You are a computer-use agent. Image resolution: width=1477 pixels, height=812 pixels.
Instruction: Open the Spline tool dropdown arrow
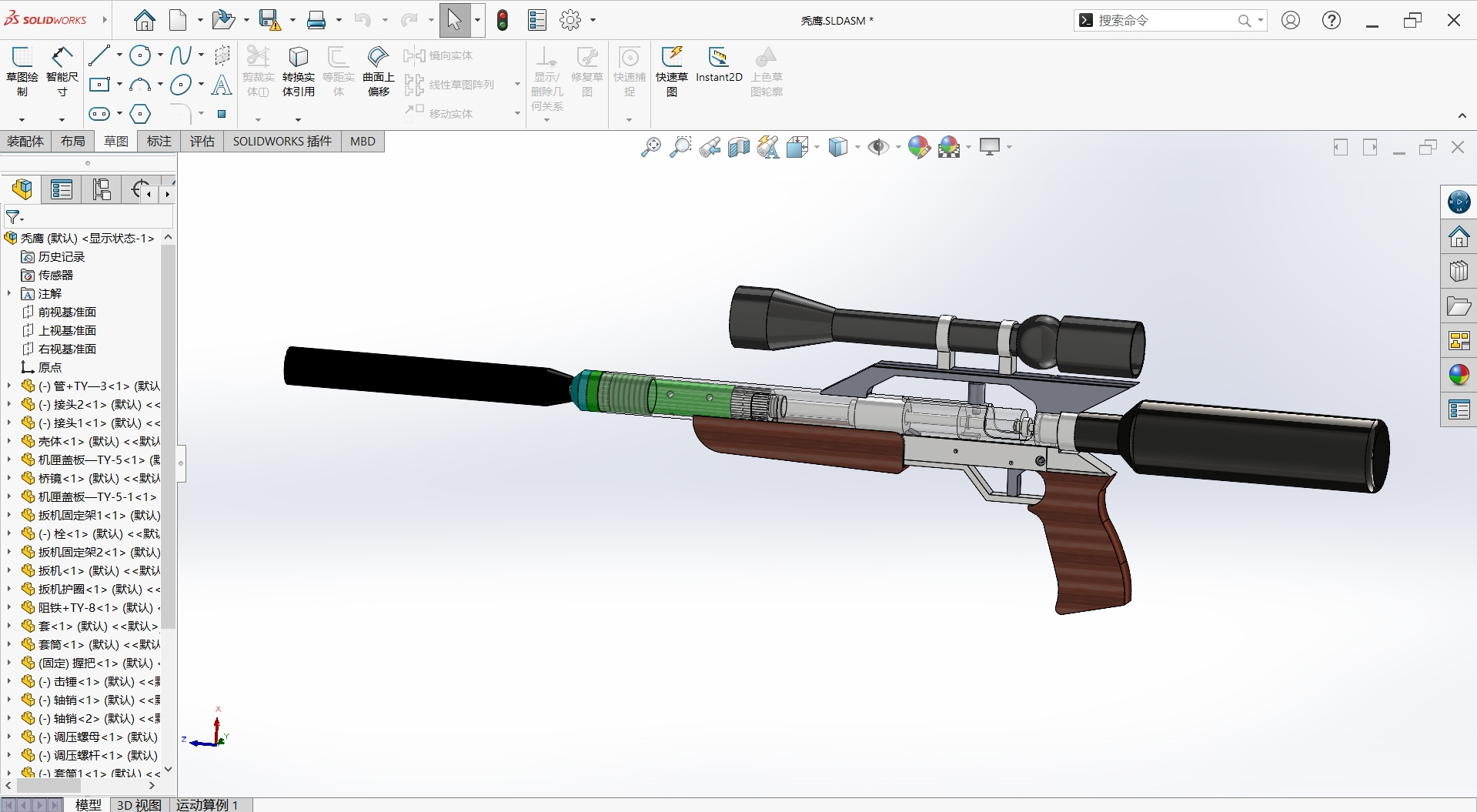click(x=201, y=55)
